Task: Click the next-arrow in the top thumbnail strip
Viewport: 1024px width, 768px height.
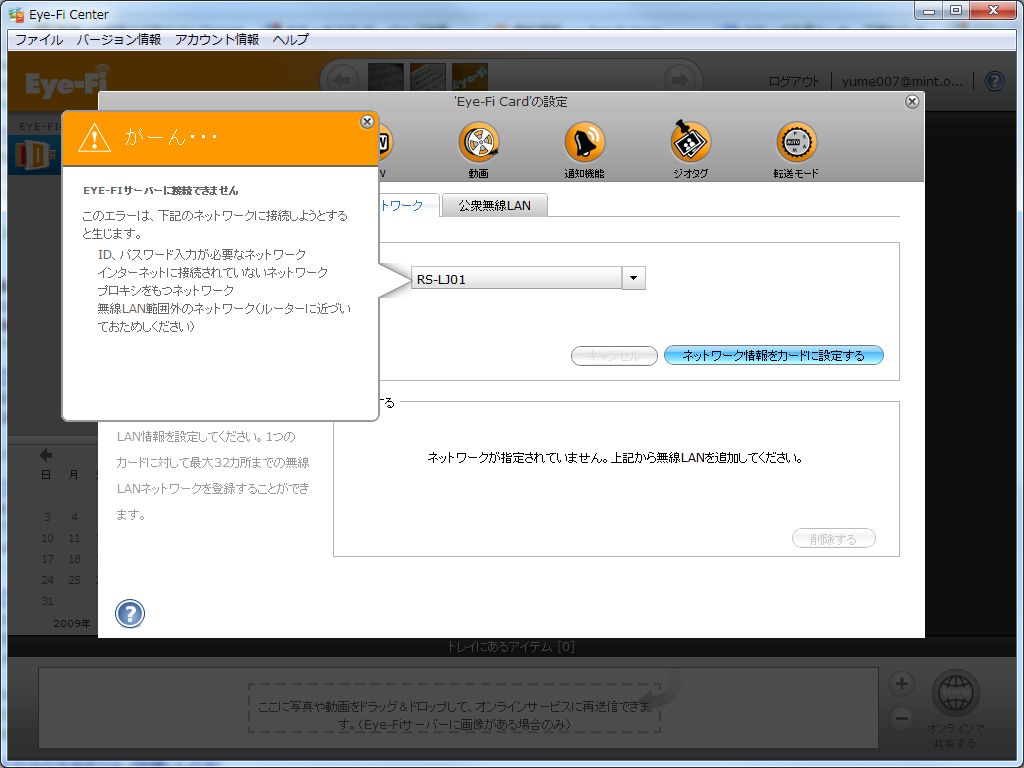Action: coord(680,81)
